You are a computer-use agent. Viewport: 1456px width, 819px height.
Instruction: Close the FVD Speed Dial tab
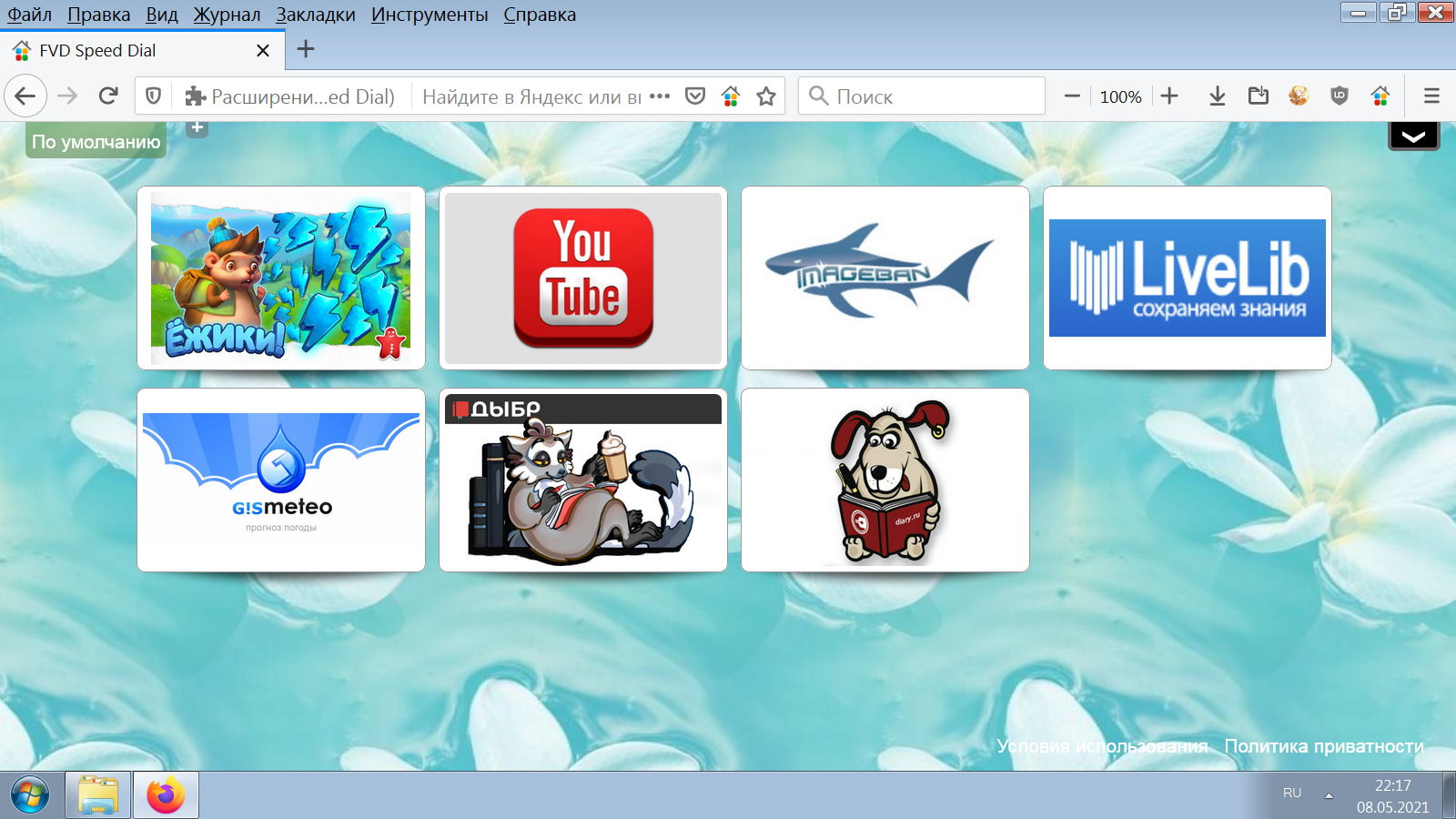[263, 51]
